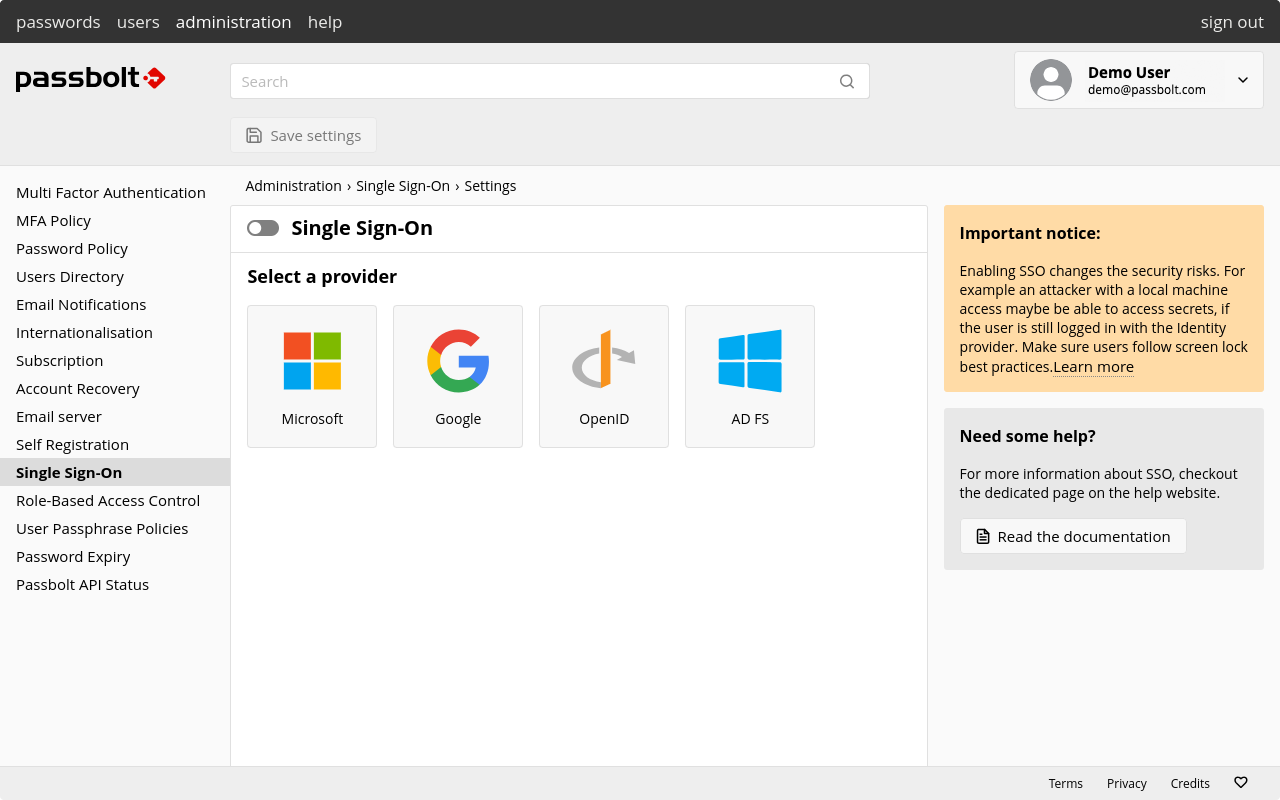The image size is (1280, 800).
Task: Open the Terms link
Action: click(x=1066, y=783)
